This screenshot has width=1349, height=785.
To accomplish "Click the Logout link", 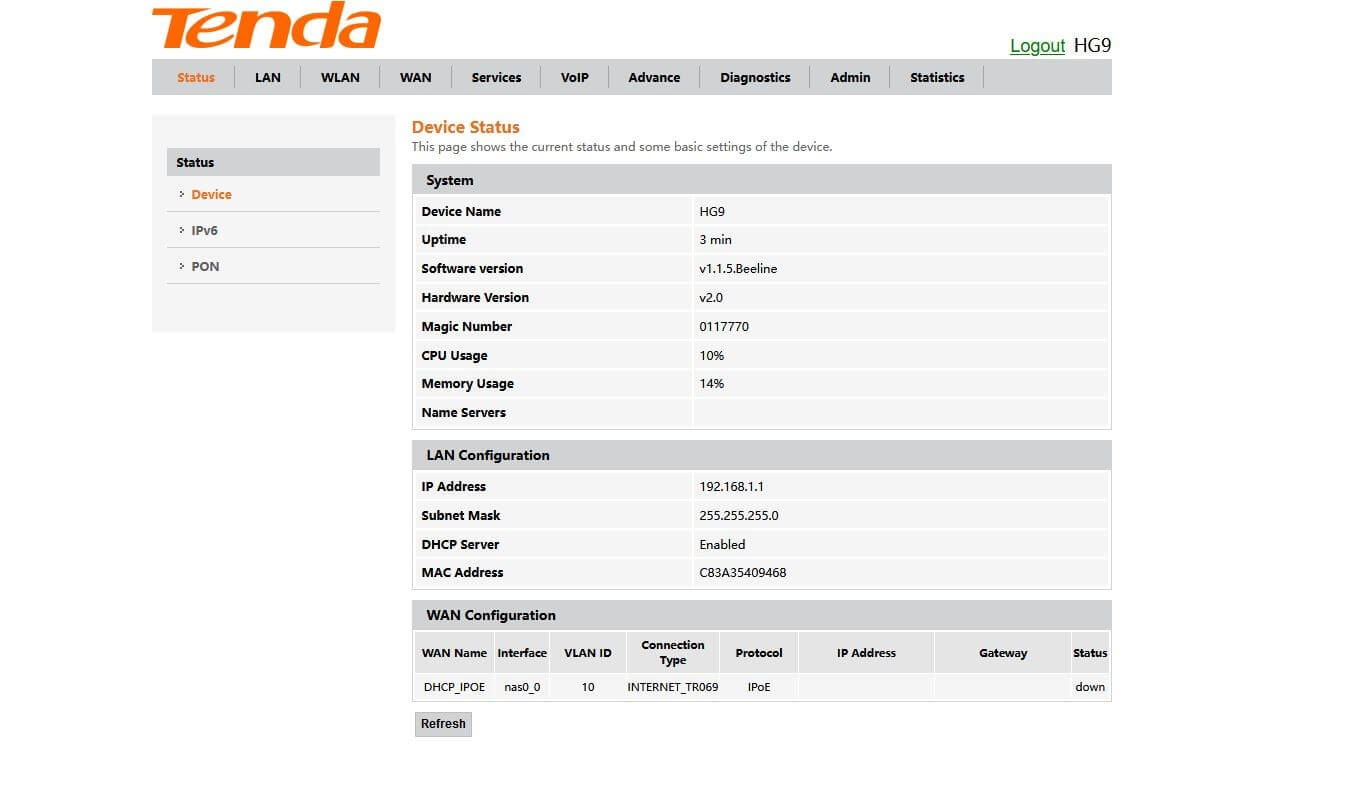I will point(1037,45).
